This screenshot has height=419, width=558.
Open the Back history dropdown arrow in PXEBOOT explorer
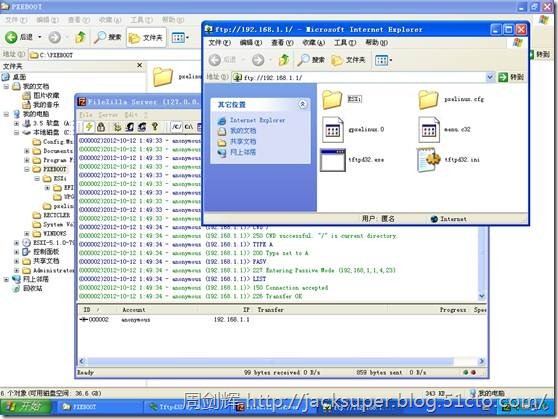point(40,37)
